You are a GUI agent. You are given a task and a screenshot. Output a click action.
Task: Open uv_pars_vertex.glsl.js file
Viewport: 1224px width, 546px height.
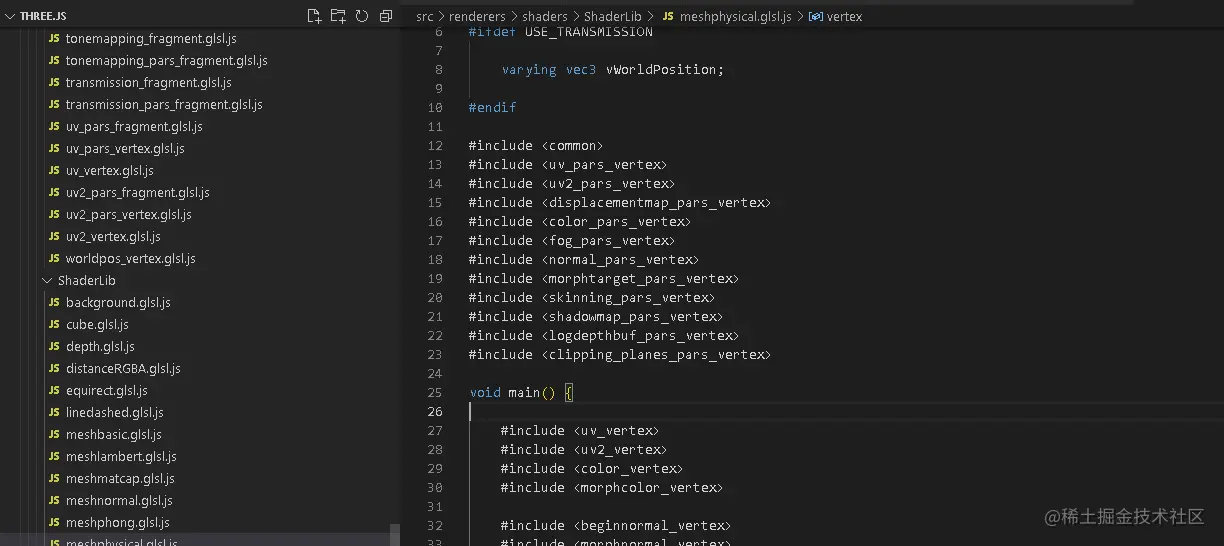(x=125, y=149)
